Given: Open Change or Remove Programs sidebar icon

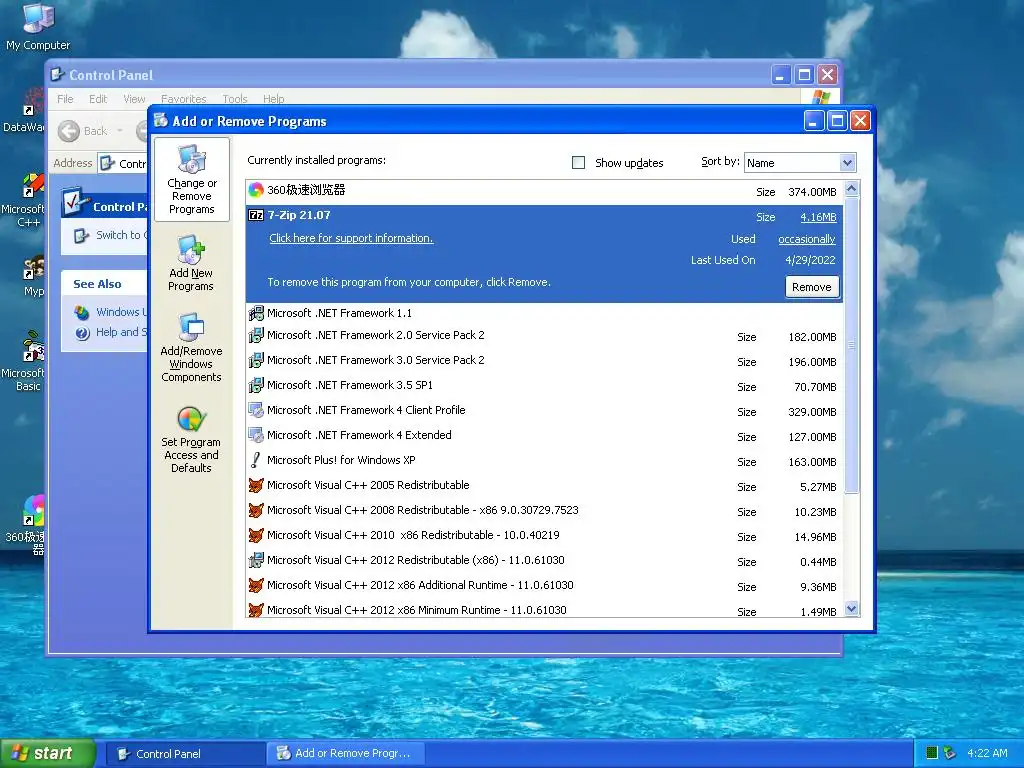Looking at the screenshot, I should [x=191, y=159].
